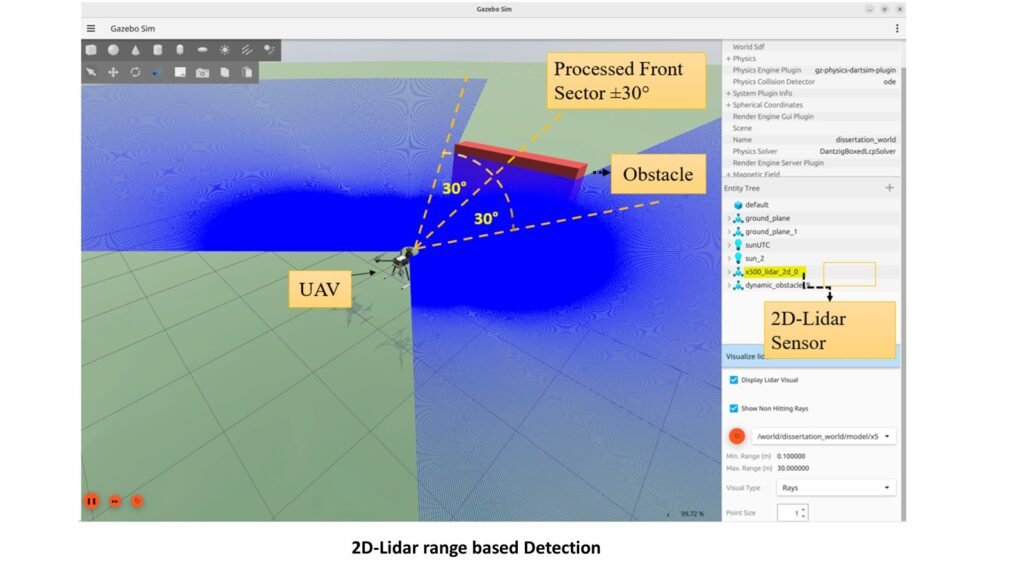Expand the System Plugin Info section
This screenshot has width=1024, height=576.
pyautogui.click(x=728, y=93)
